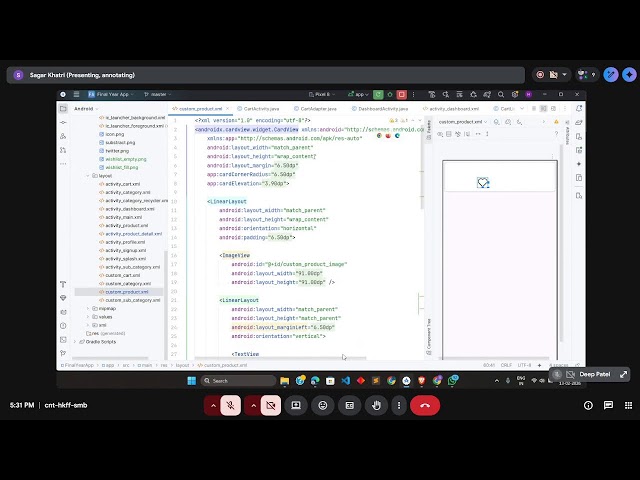640x480 pixels.
Task: Unmute microphone in Meet controls
Action: [x=231, y=405]
